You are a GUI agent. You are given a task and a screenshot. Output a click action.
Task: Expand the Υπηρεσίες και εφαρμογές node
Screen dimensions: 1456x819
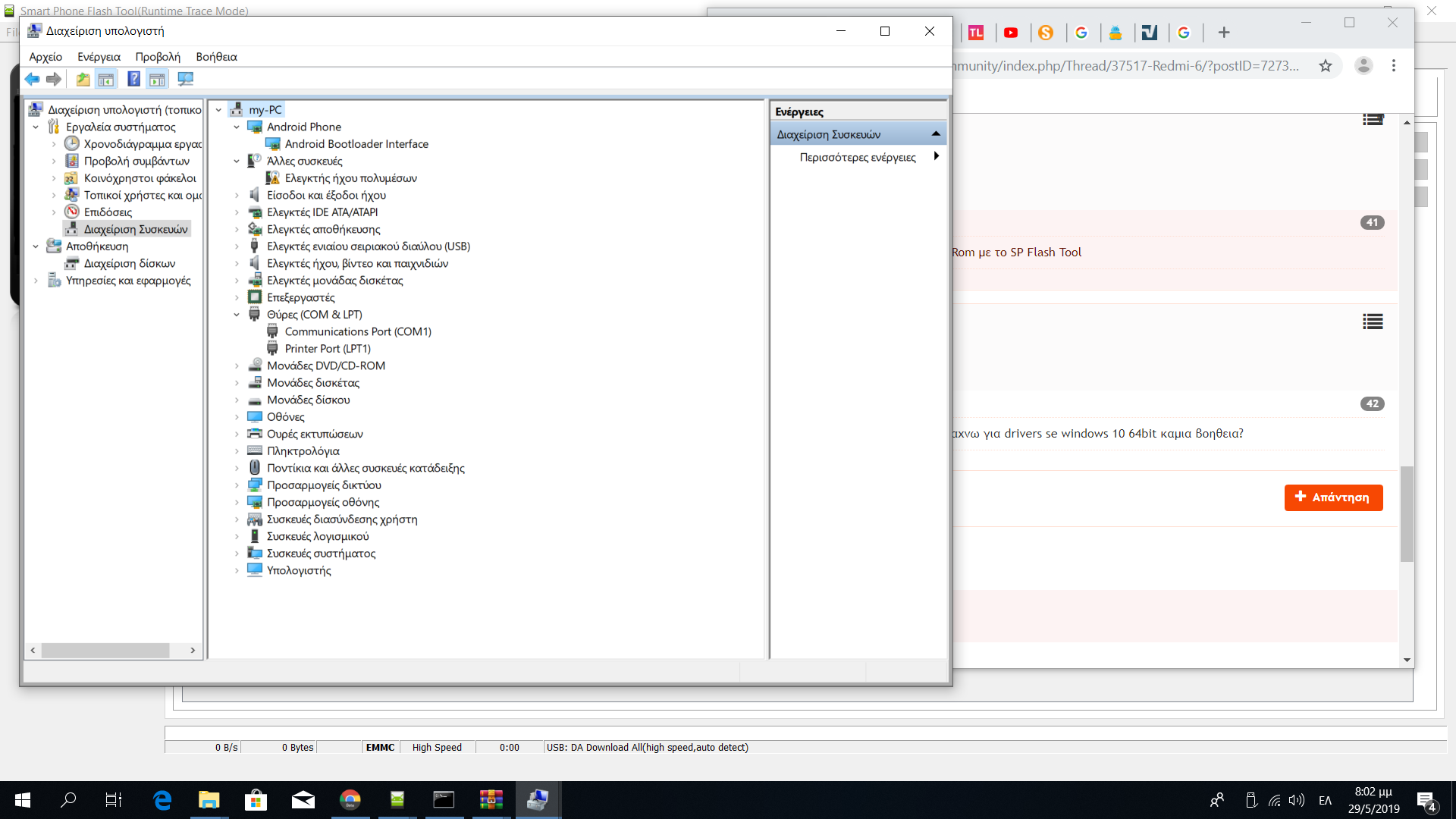pyautogui.click(x=36, y=281)
